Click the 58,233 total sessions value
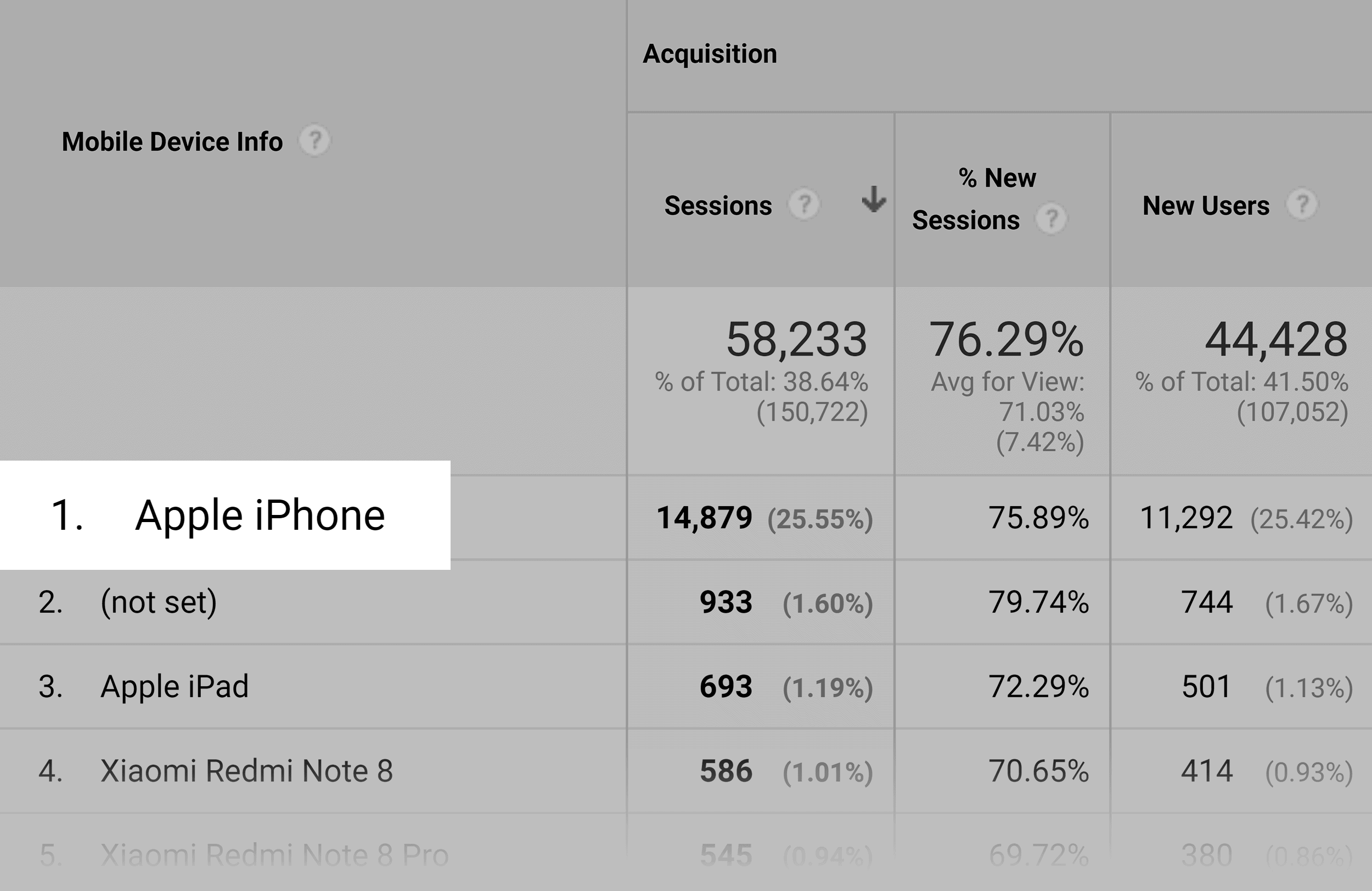Image resolution: width=1372 pixels, height=891 pixels. [797, 339]
